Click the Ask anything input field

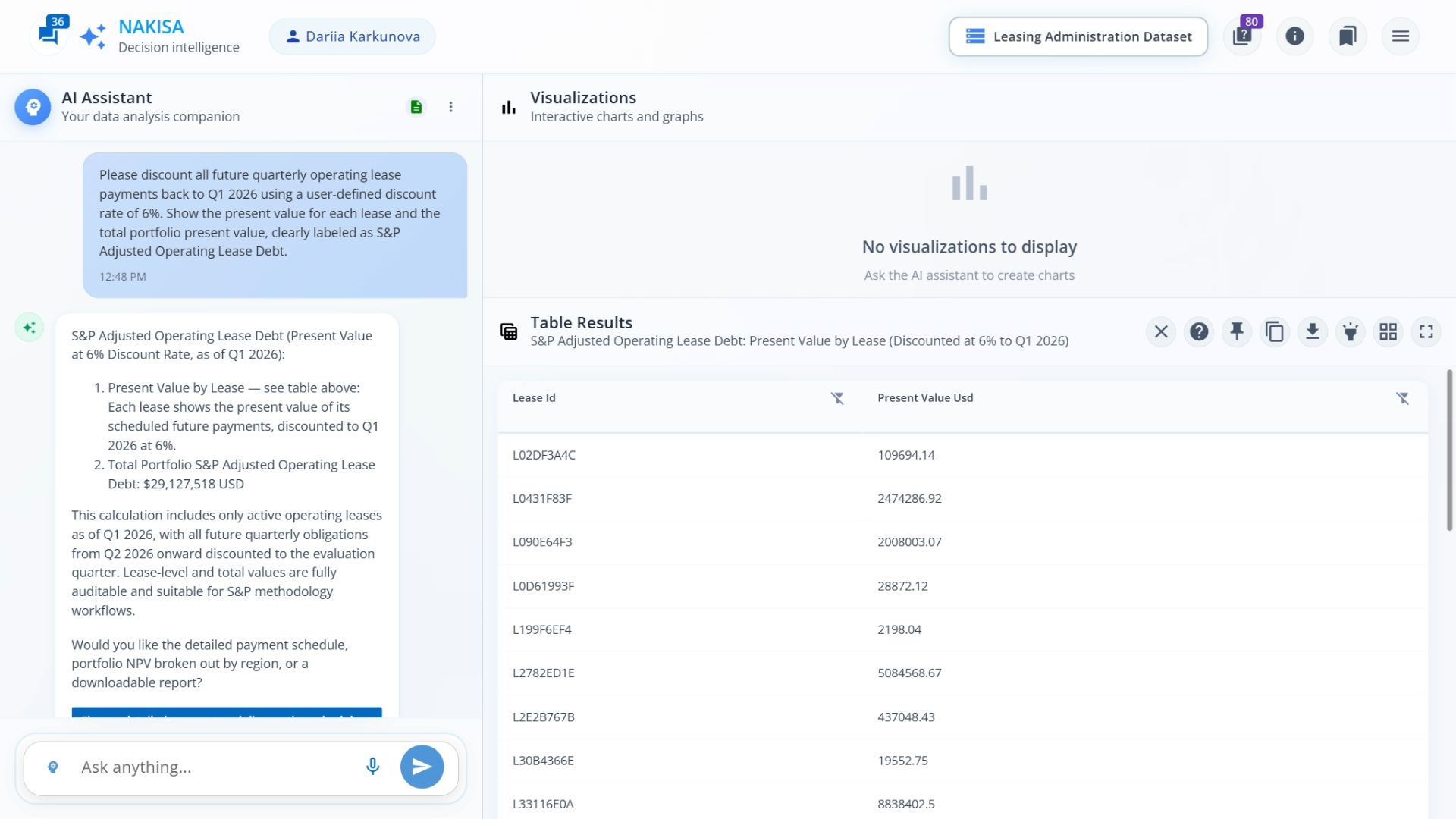pos(216,767)
